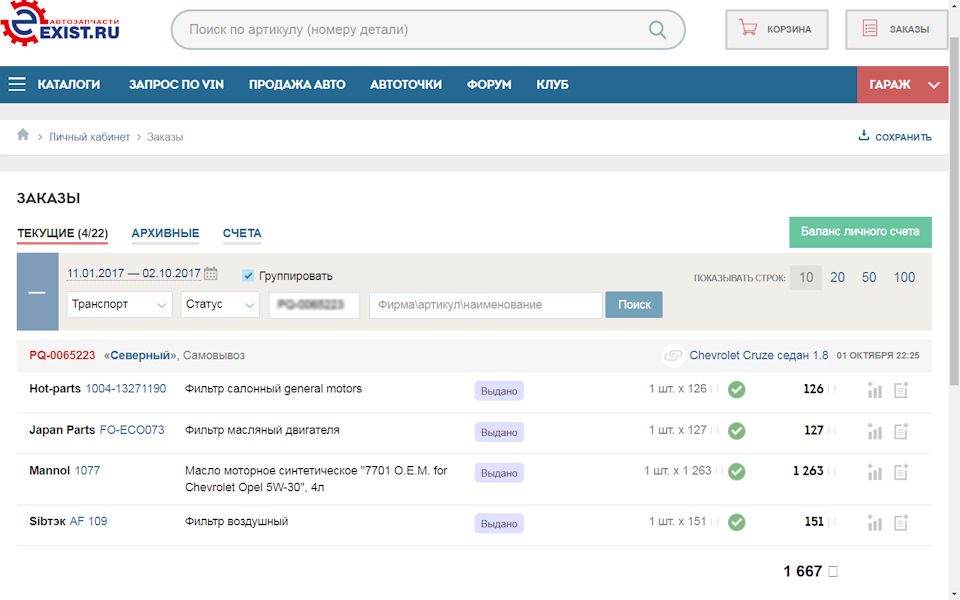960x600 pixels.
Task: Focus the Фирма\артикул\наименование field
Action: click(486, 304)
